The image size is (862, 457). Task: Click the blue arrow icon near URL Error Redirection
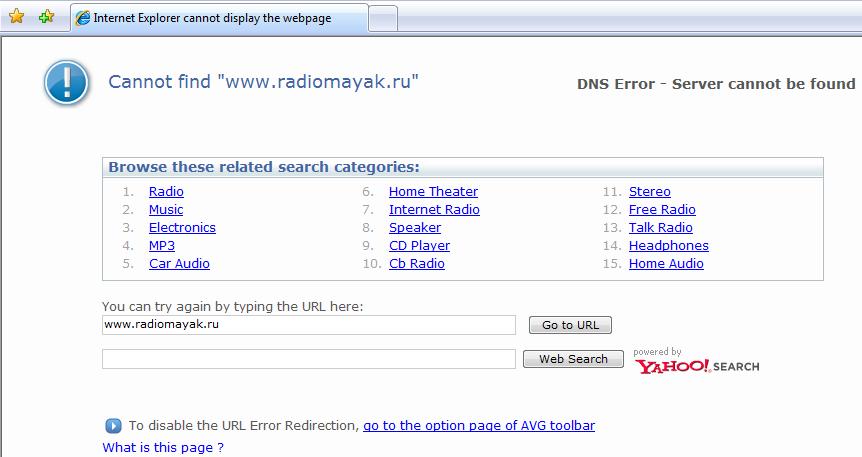pos(113,425)
